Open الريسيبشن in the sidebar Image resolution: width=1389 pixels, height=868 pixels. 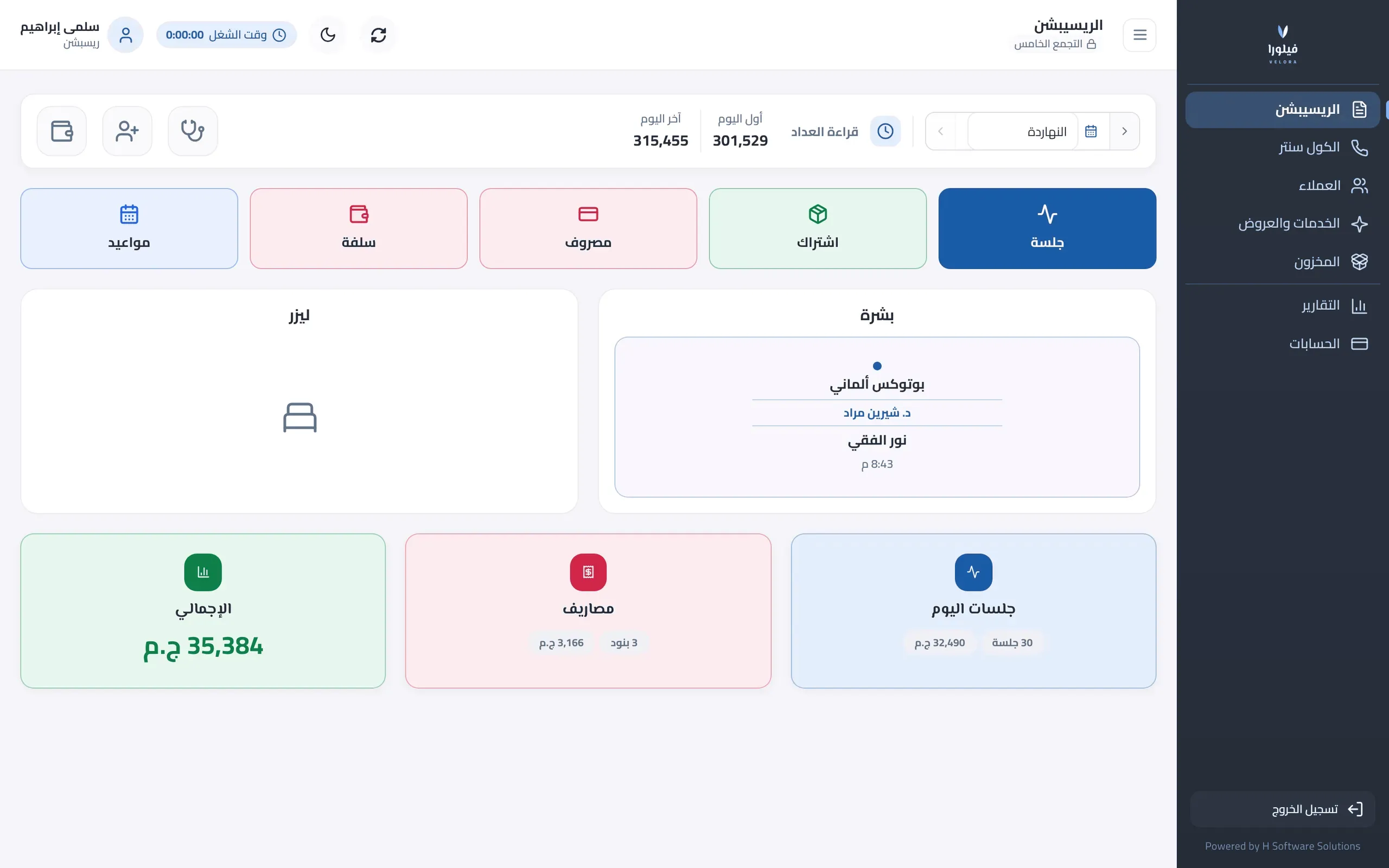coord(1282,110)
